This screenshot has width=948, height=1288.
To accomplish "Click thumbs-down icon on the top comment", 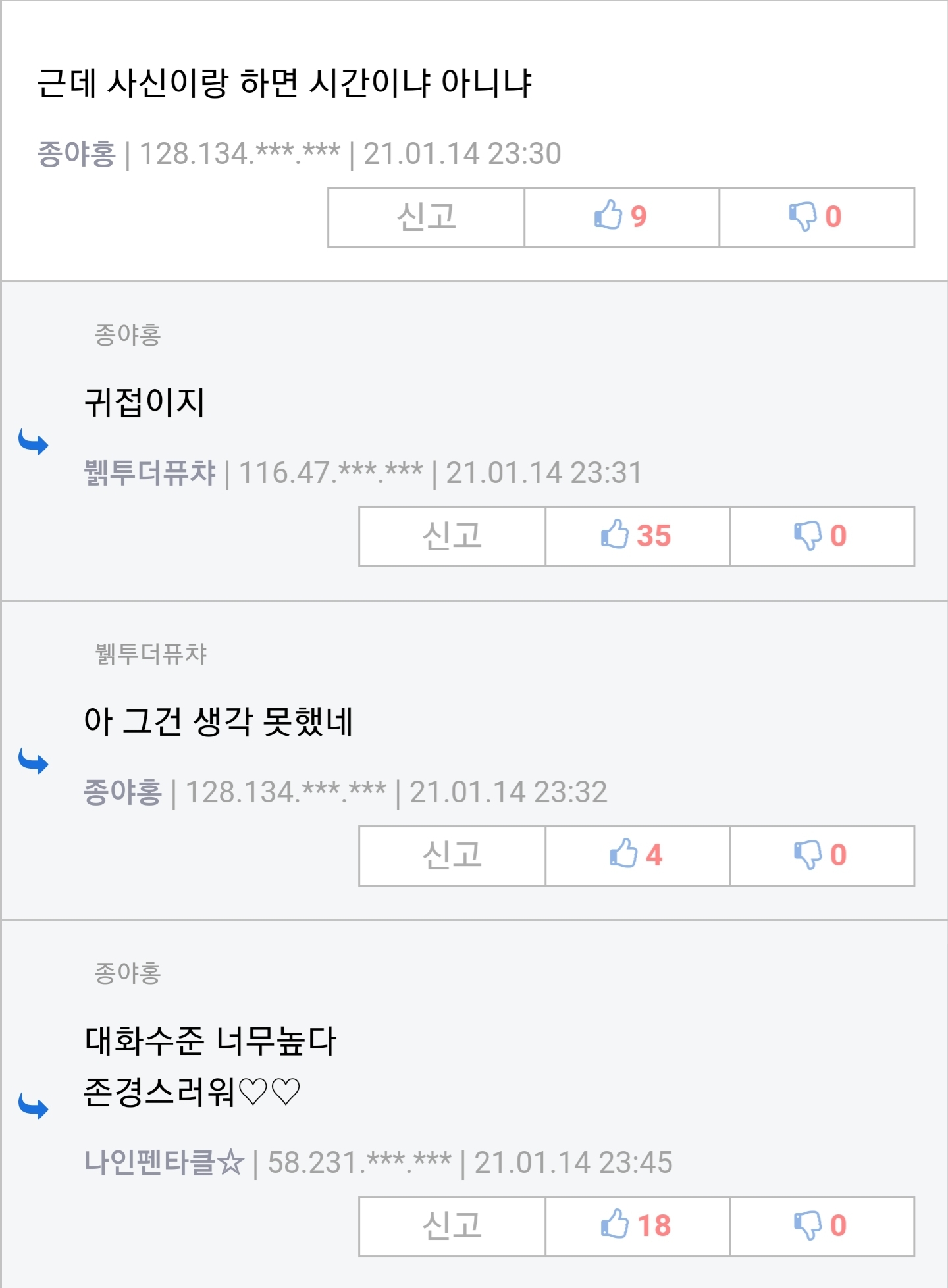I will coord(803,216).
